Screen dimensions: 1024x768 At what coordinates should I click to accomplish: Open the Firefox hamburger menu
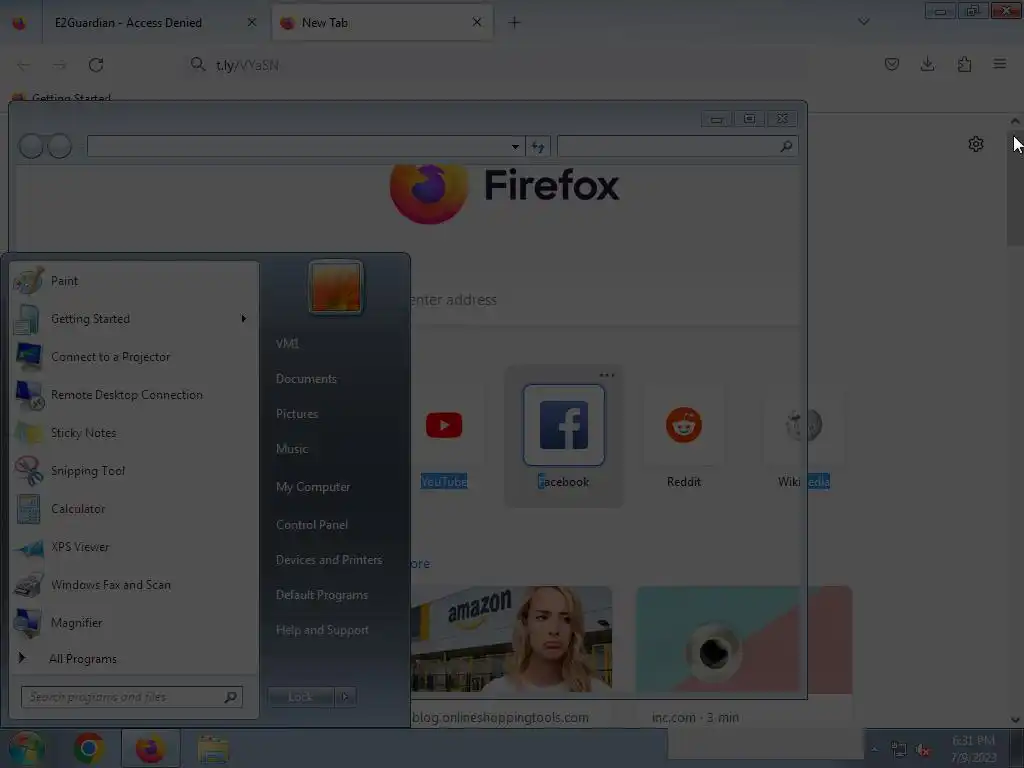[x=1000, y=64]
